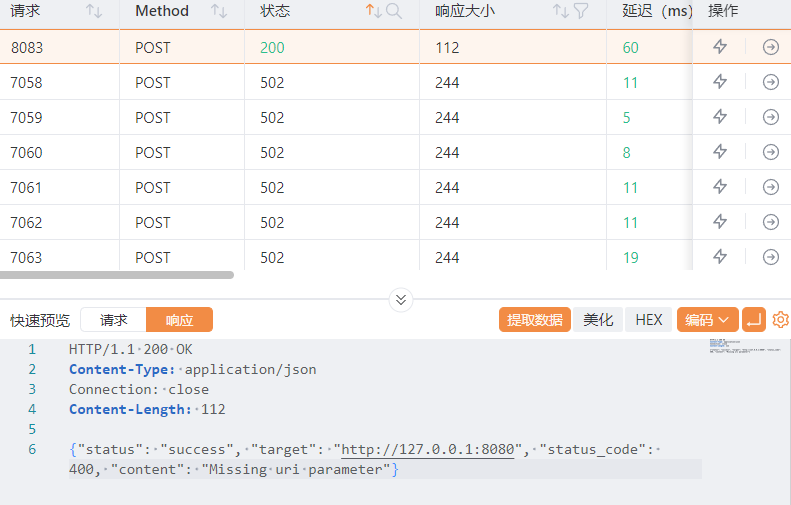The image size is (791, 505).
Task: Click lightning icon in row 7059
Action: pos(720,117)
